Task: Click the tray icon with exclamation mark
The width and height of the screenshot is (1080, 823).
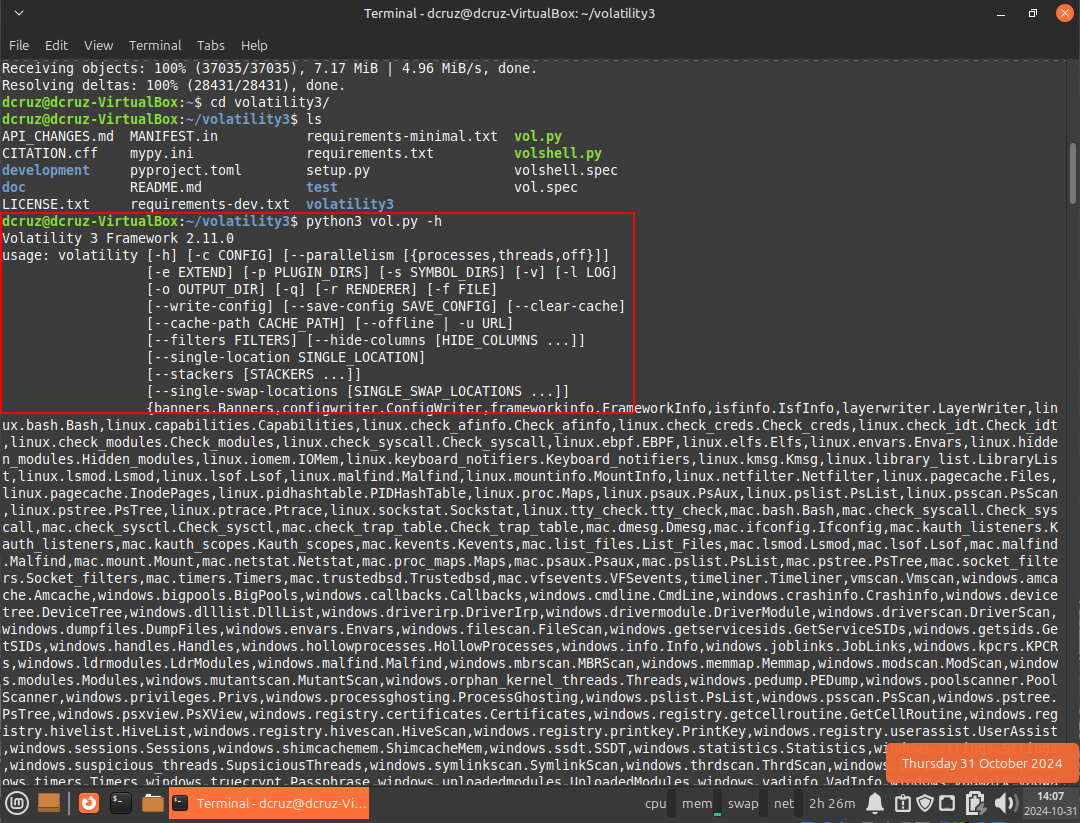Action: point(902,803)
